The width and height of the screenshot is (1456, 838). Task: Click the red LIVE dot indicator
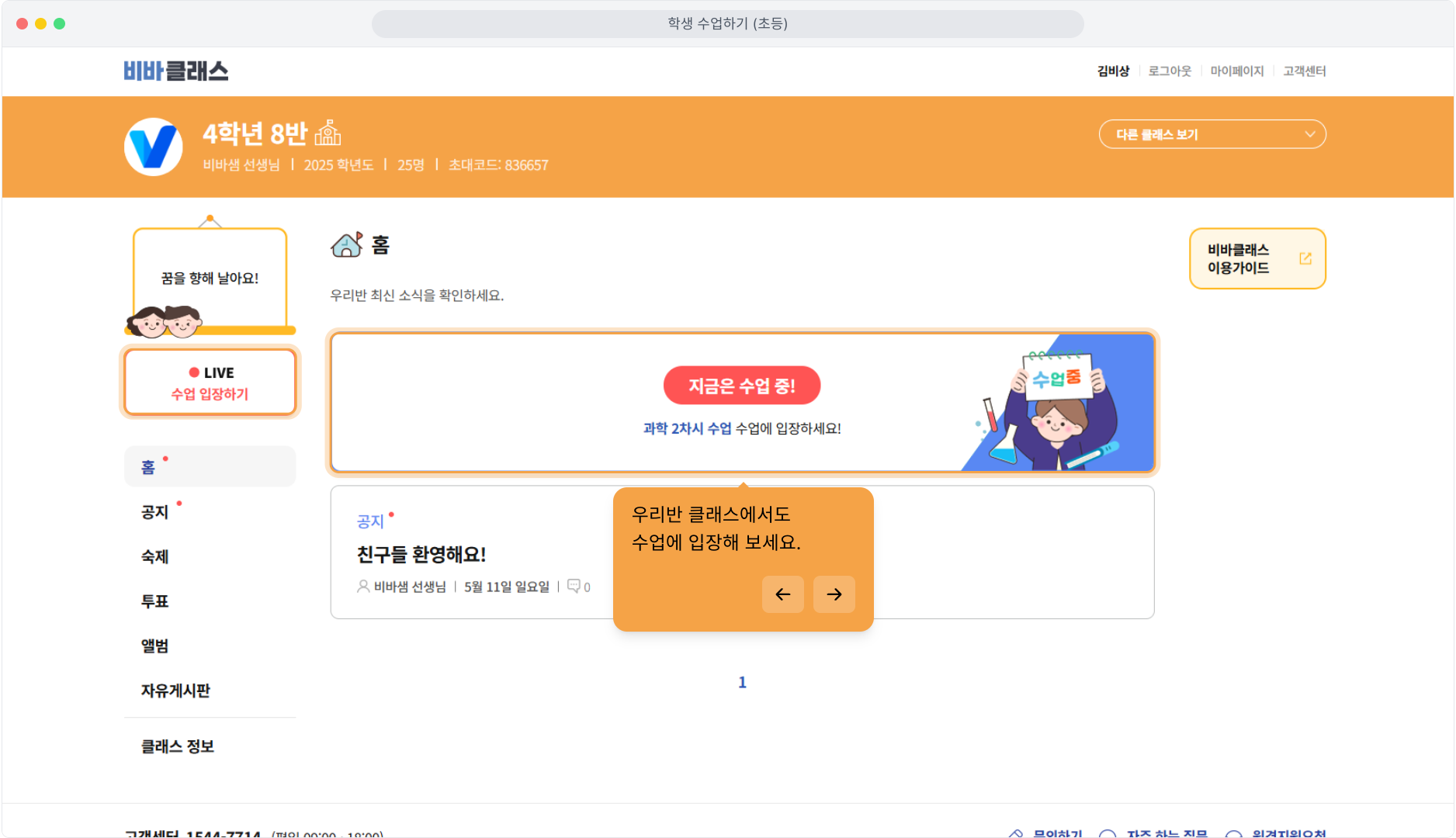coord(194,372)
